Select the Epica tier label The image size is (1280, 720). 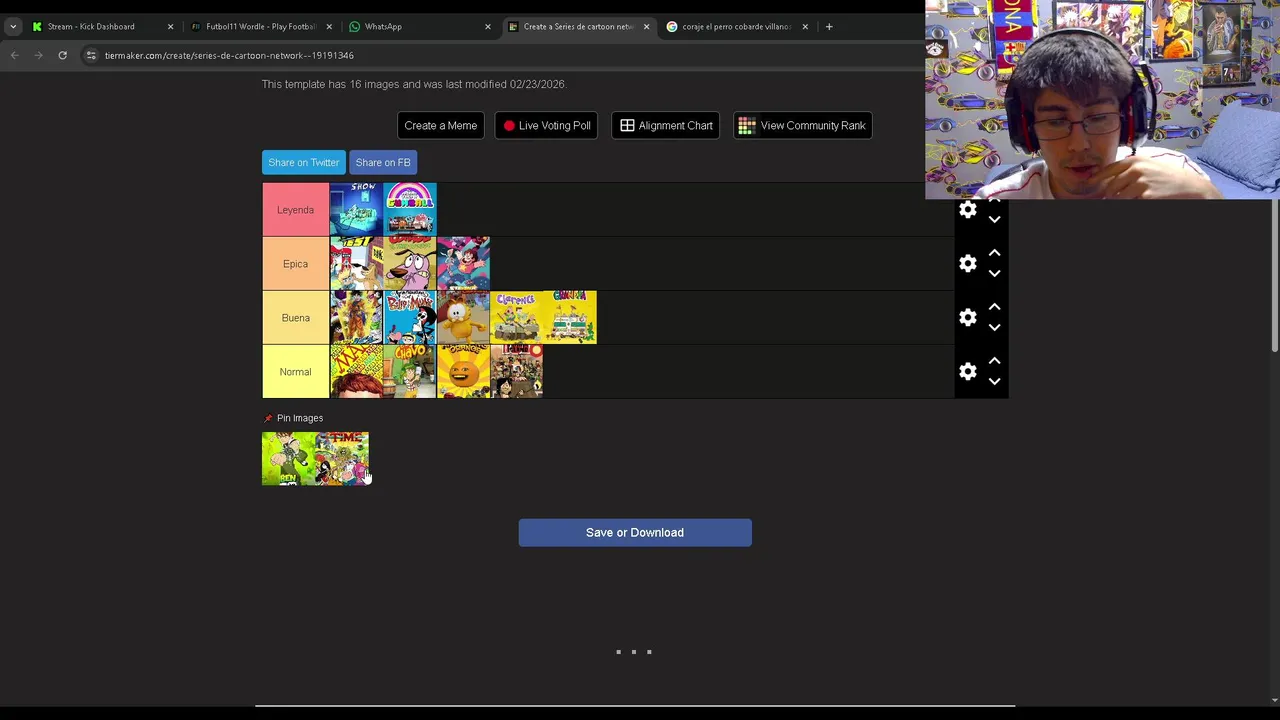click(x=295, y=264)
